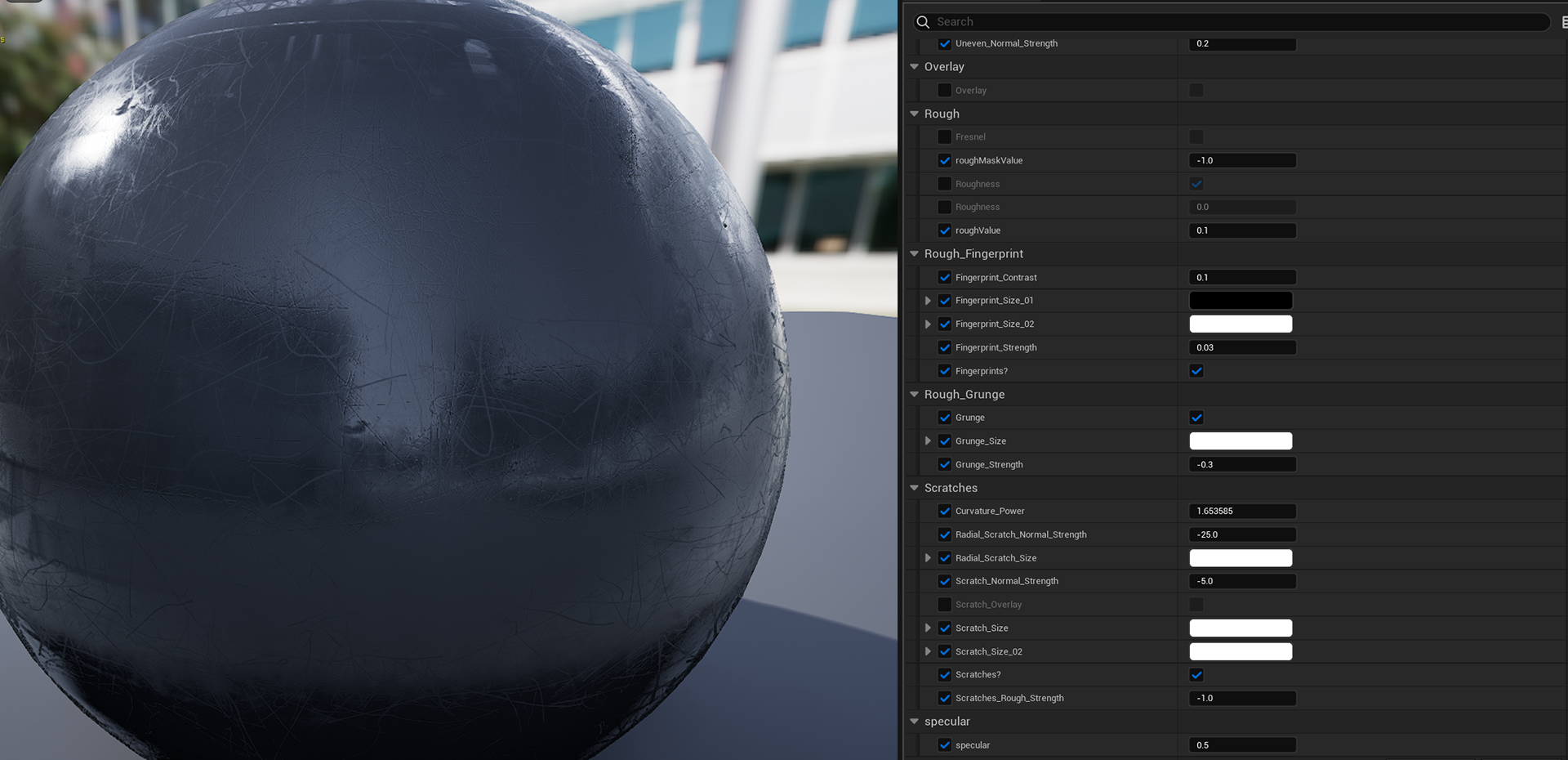Viewport: 1568px width, 760px height.
Task: Toggle Scratches? value checkbox off
Action: pos(1196,675)
